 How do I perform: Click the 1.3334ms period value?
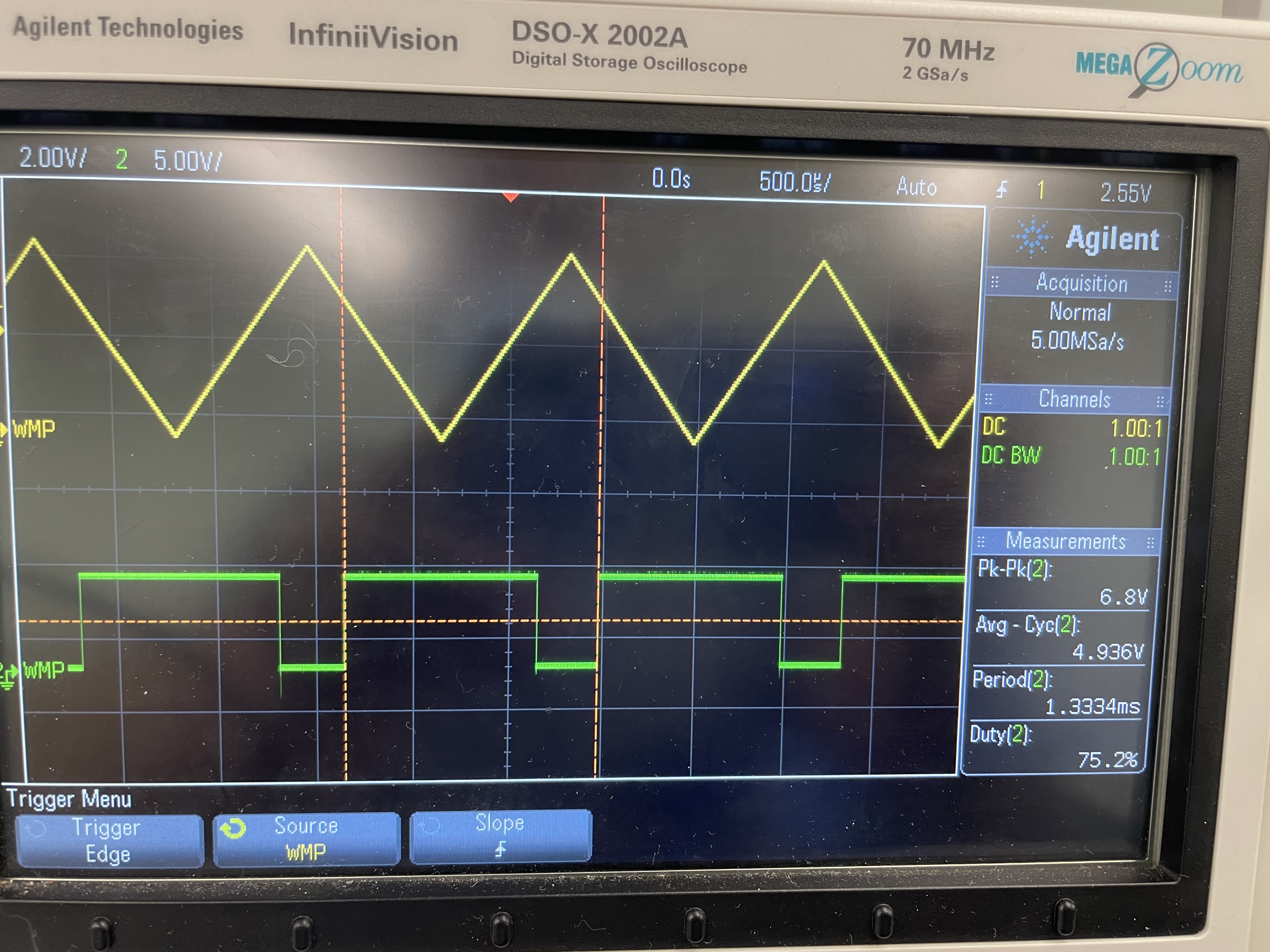[1092, 706]
